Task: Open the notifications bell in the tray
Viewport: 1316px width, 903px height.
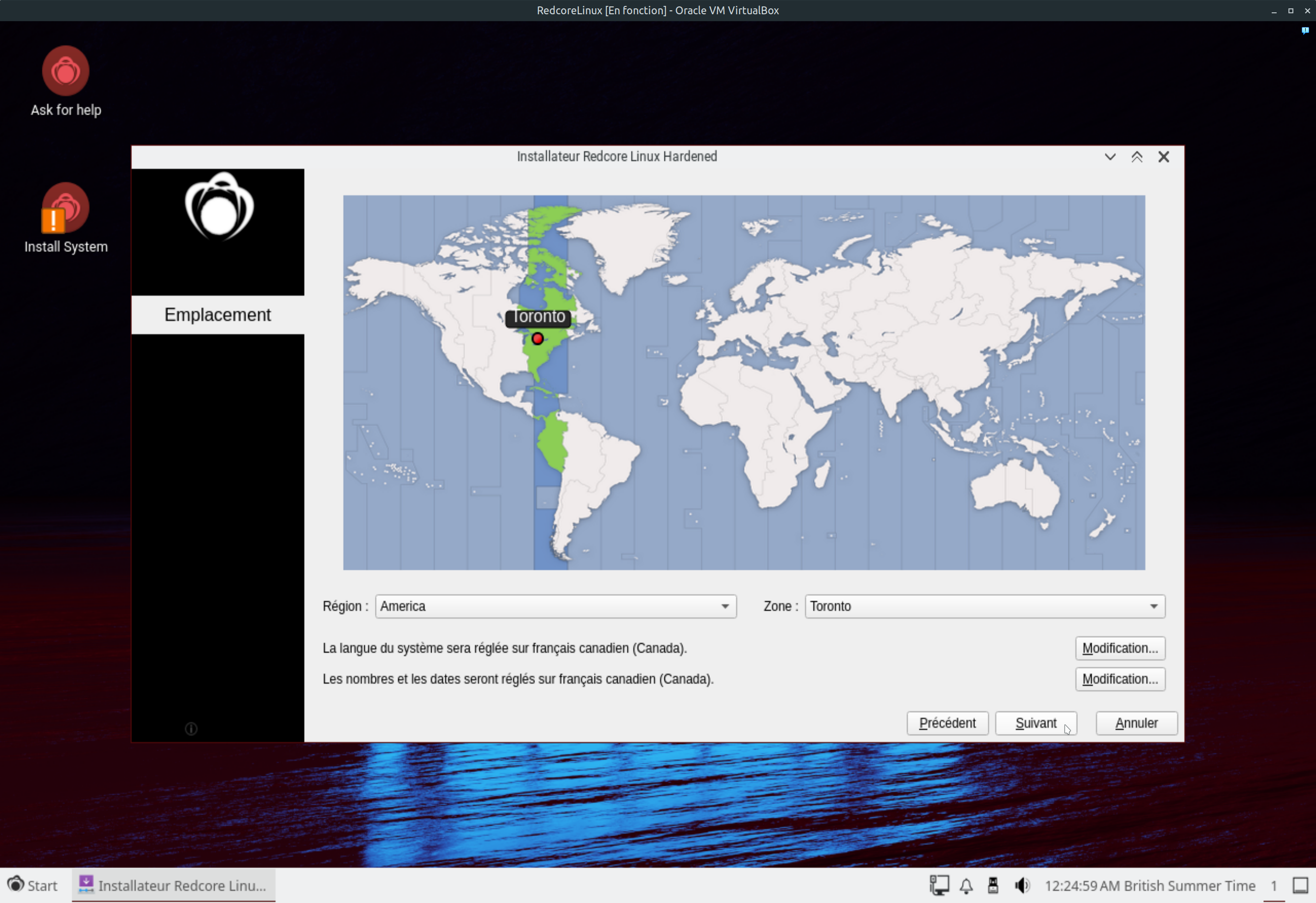Action: pos(967,885)
